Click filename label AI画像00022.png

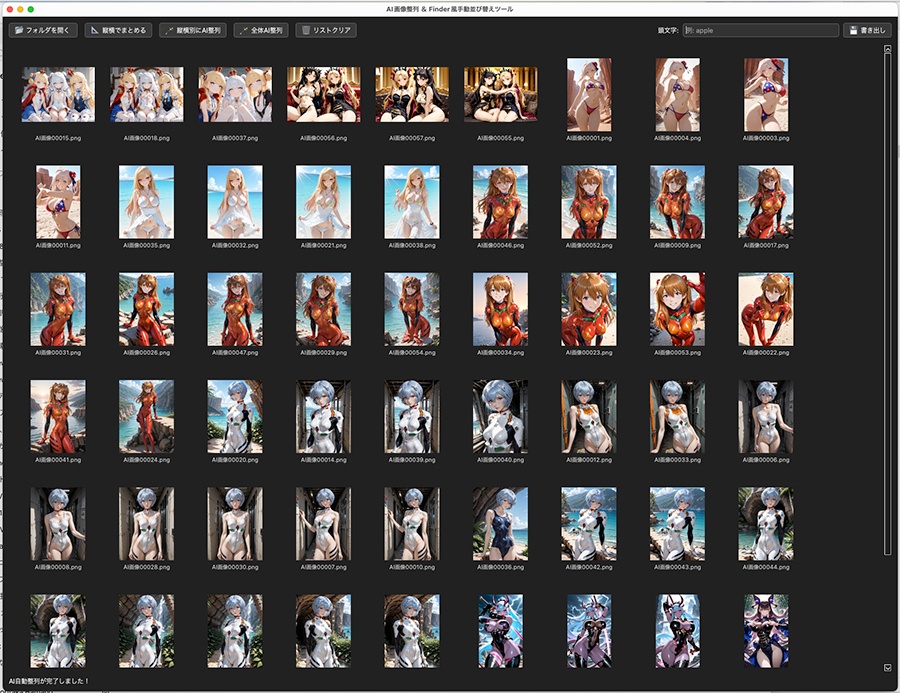pyautogui.click(x=766, y=353)
